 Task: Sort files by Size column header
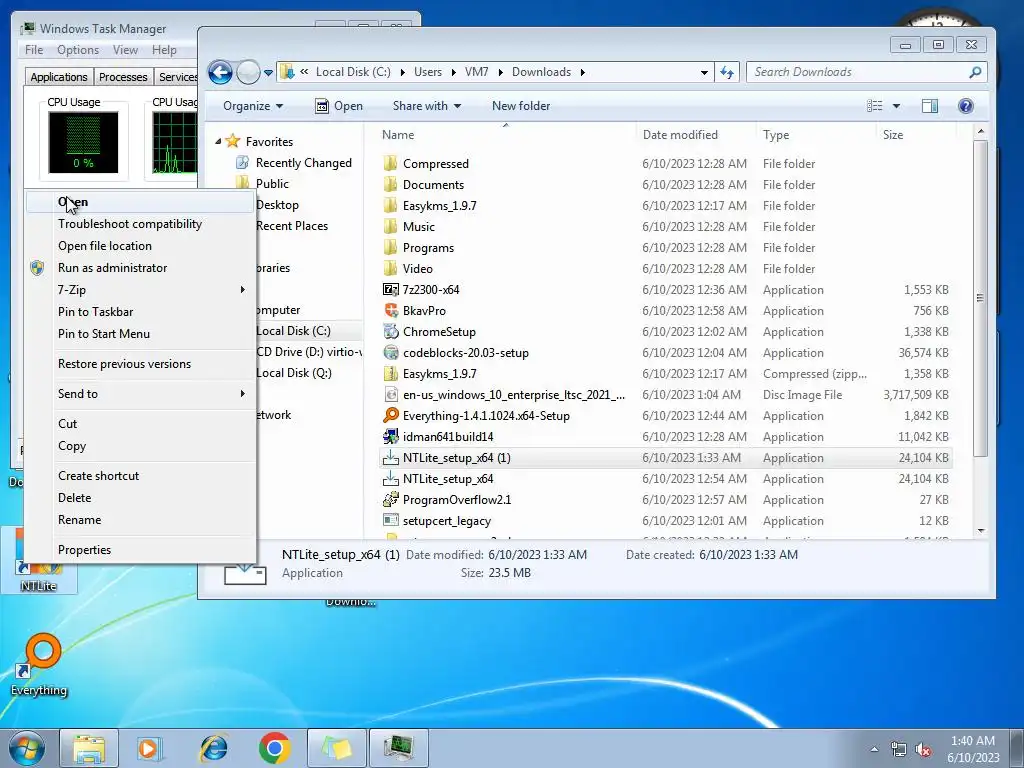click(893, 135)
